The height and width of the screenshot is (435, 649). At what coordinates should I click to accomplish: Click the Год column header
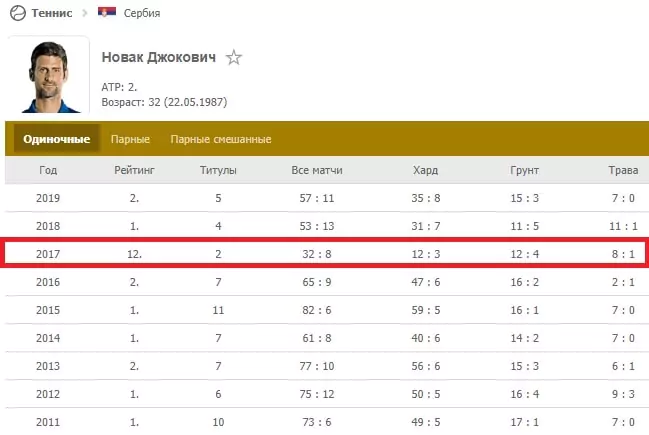tap(48, 170)
